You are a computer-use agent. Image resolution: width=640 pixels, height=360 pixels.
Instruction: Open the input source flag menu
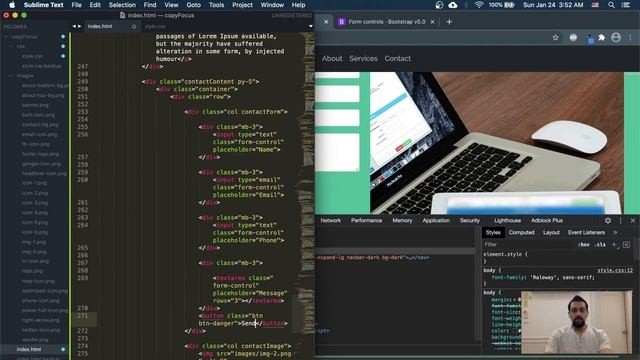(x=596, y=5)
